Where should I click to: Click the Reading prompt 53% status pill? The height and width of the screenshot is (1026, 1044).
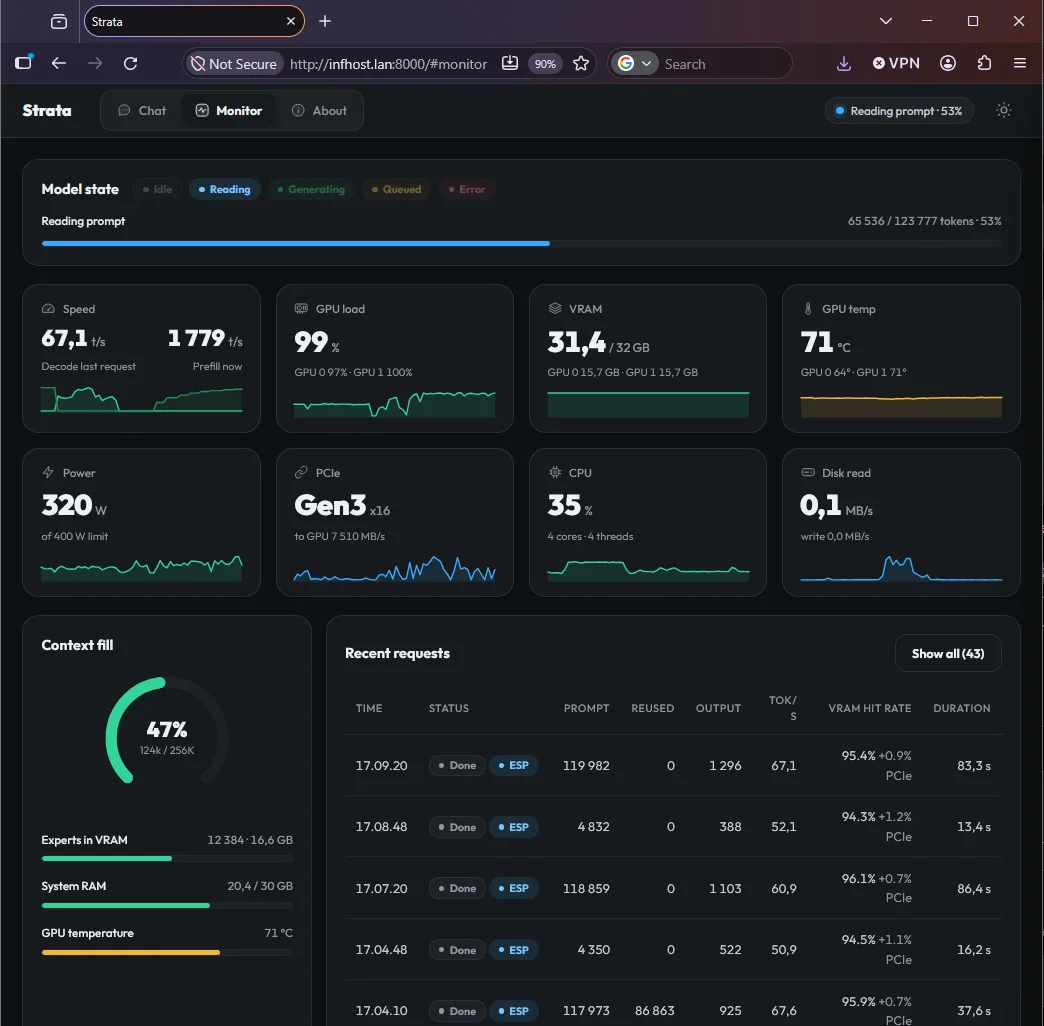(x=899, y=111)
